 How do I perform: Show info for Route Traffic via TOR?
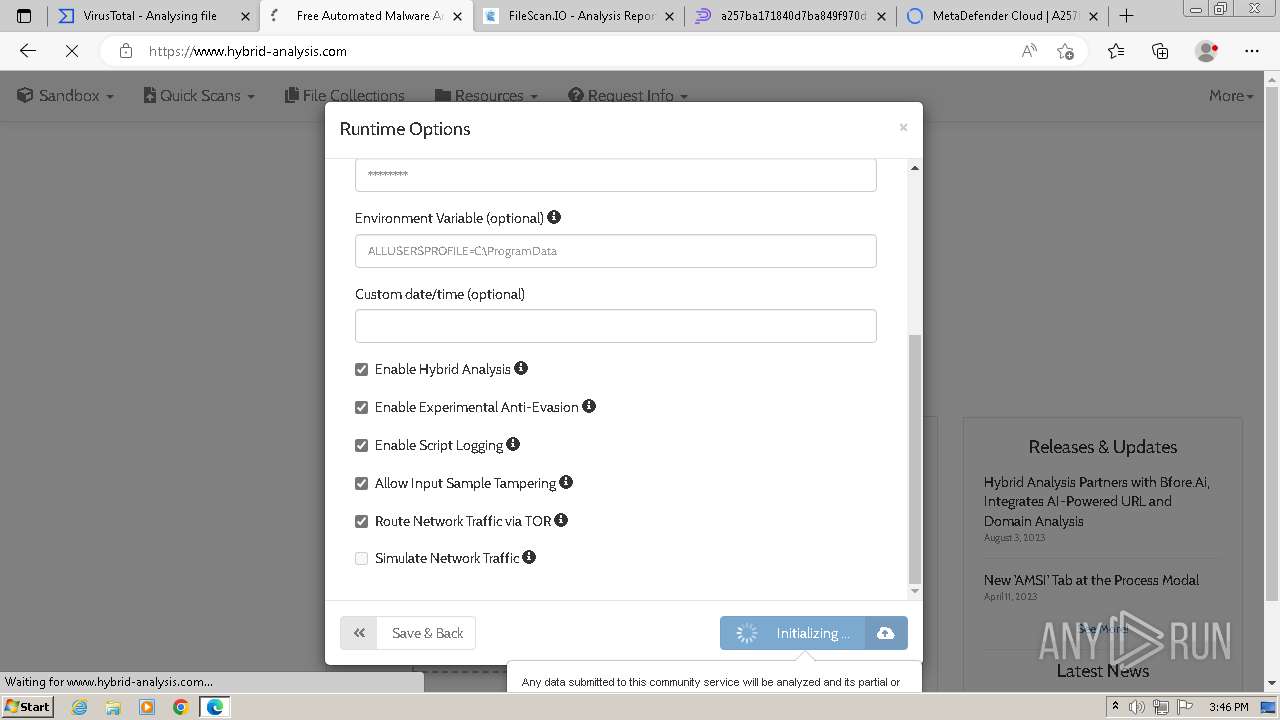(561, 520)
